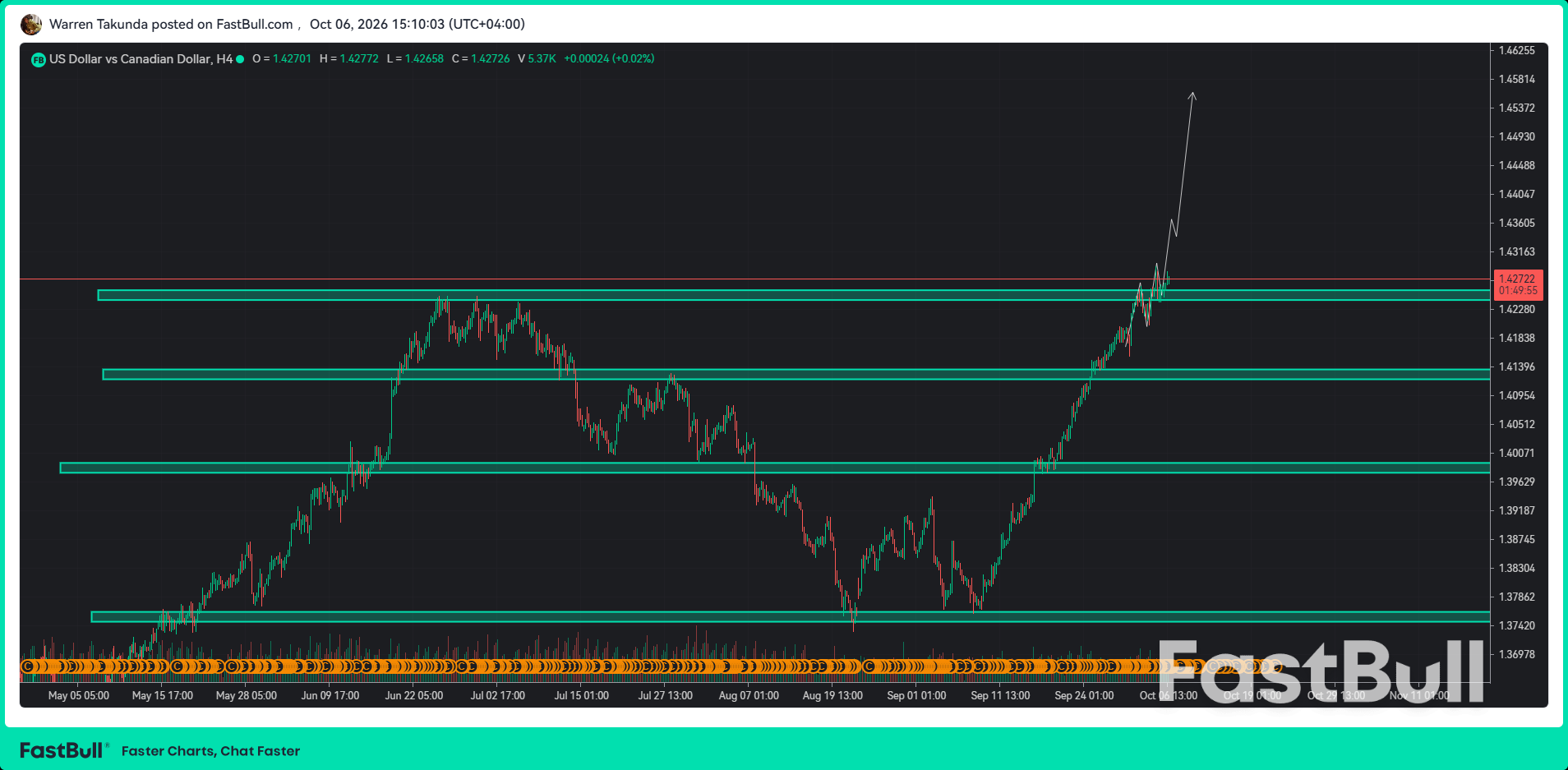Image resolution: width=1568 pixels, height=770 pixels.
Task: Click the 1.45372 price axis label
Action: pyautogui.click(x=1516, y=108)
